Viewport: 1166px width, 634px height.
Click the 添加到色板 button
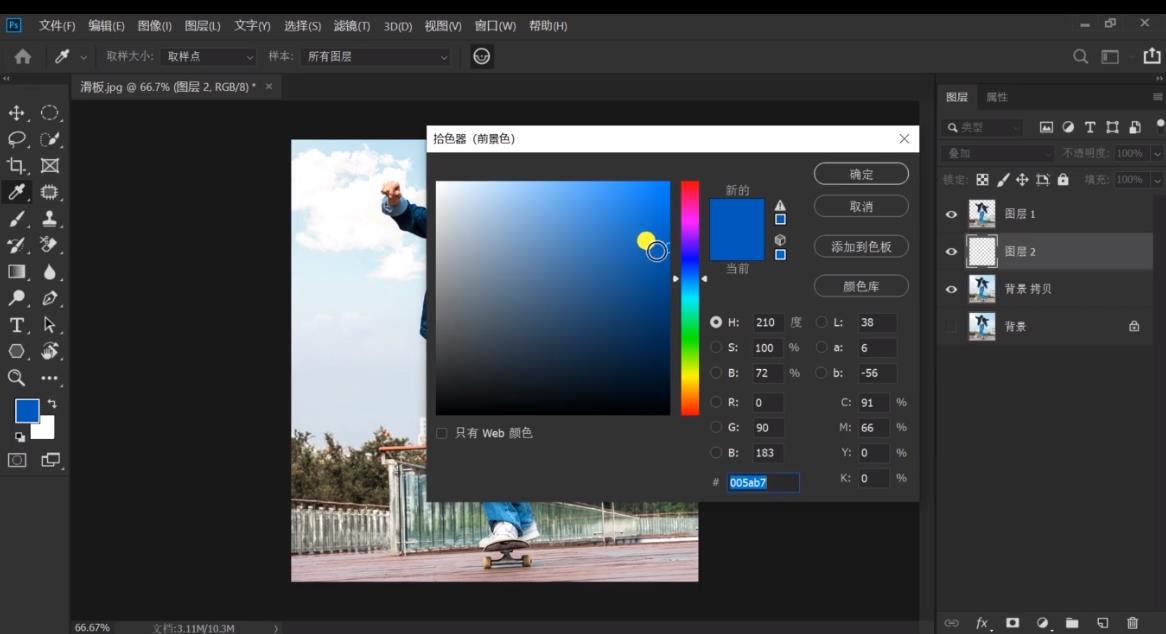861,246
